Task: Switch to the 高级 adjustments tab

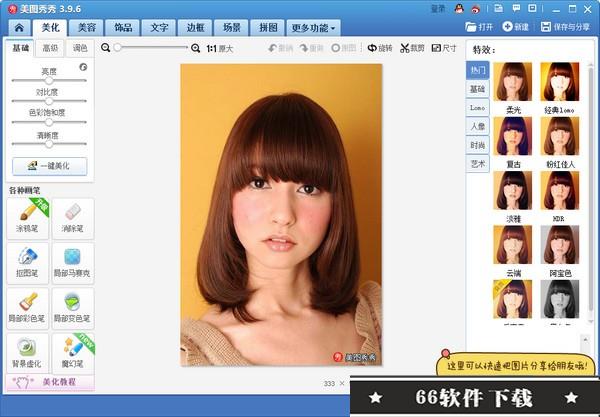Action: point(50,48)
